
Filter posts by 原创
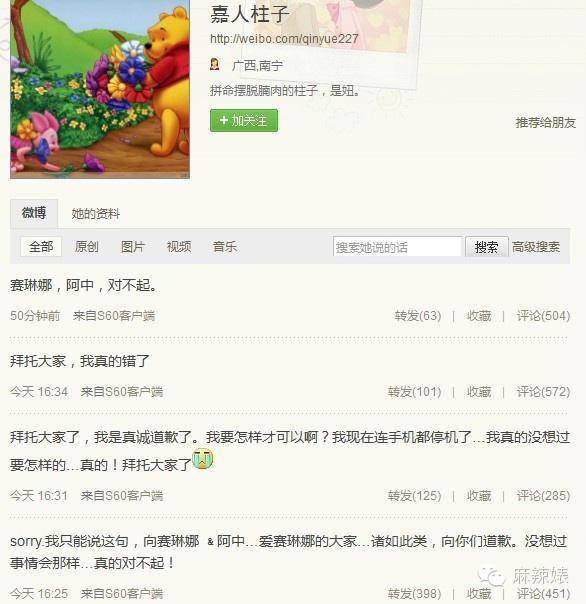(x=87, y=247)
